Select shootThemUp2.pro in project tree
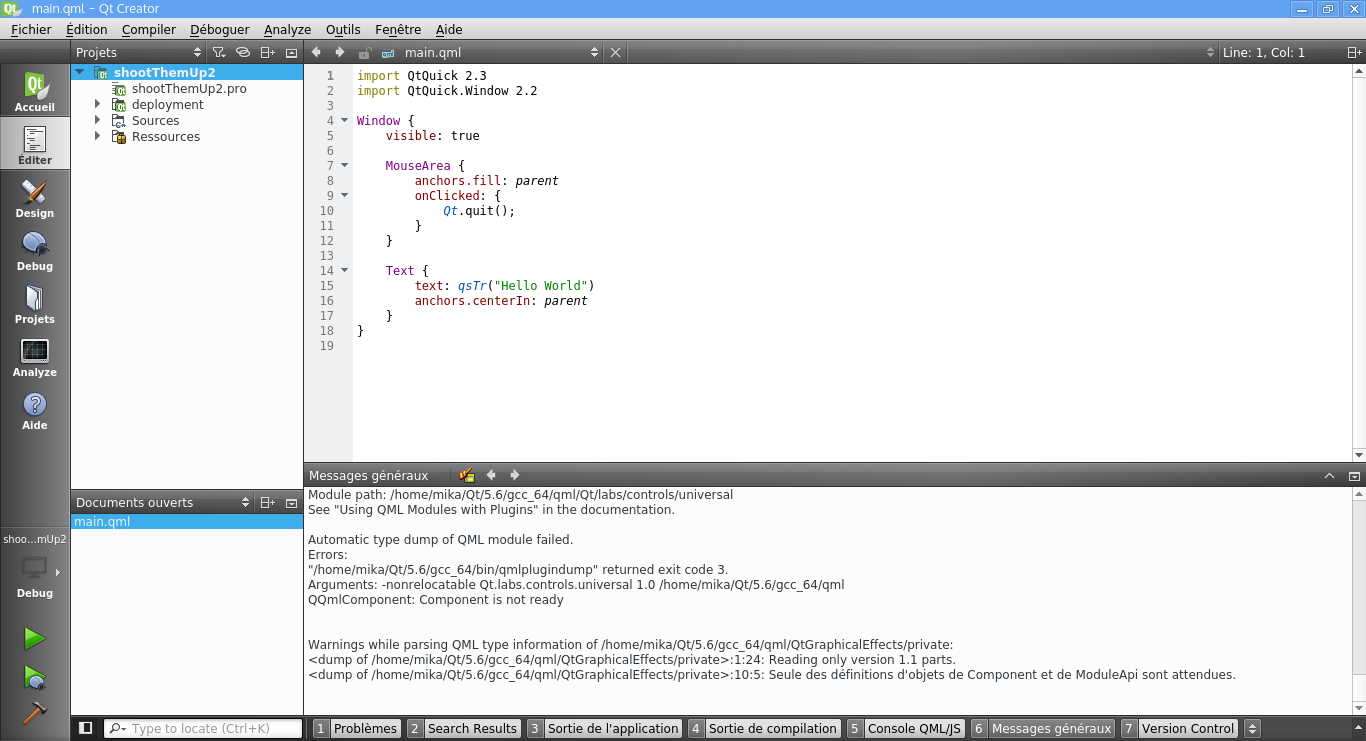 (189, 89)
